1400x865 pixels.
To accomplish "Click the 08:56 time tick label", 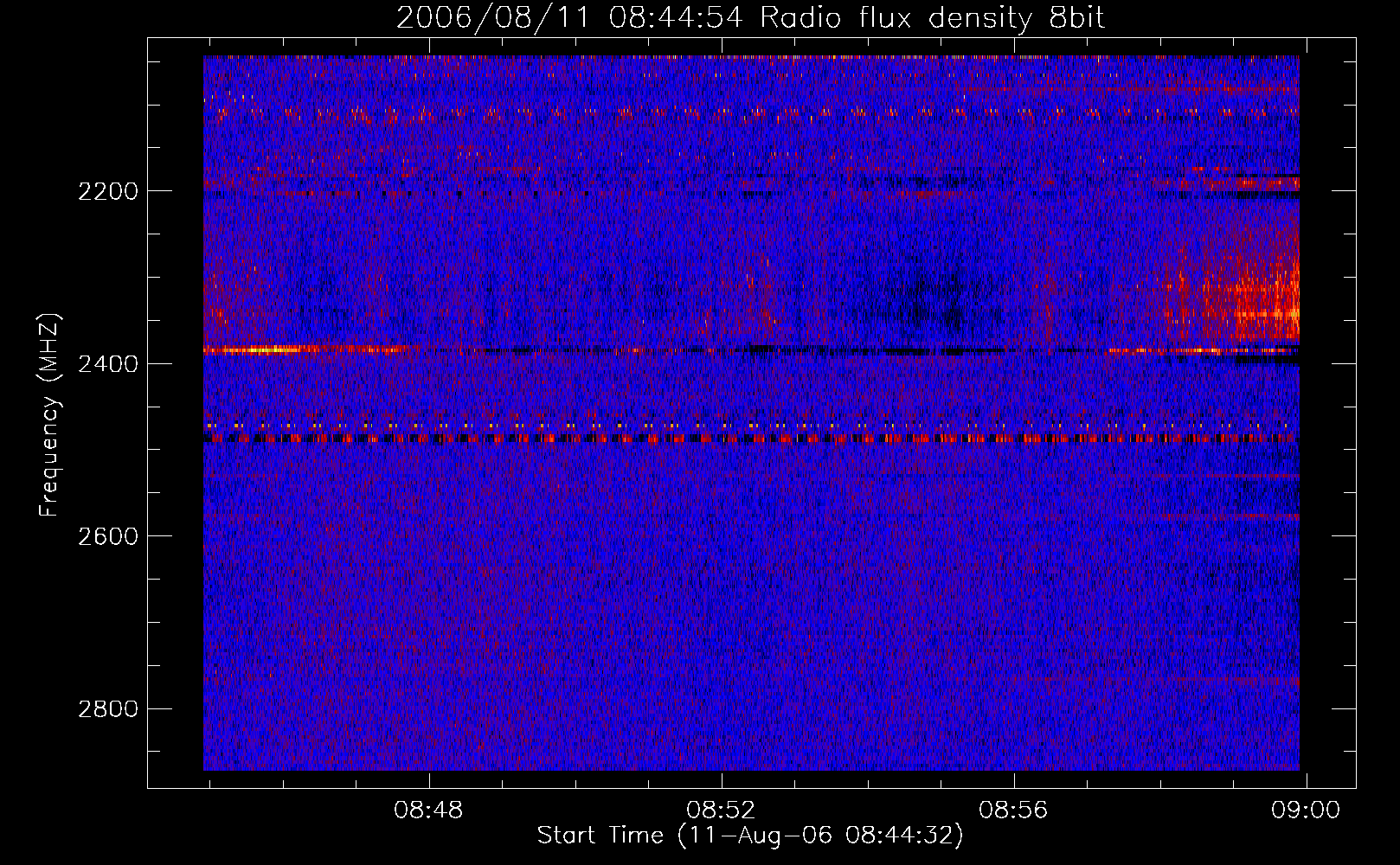I will tap(1013, 811).
